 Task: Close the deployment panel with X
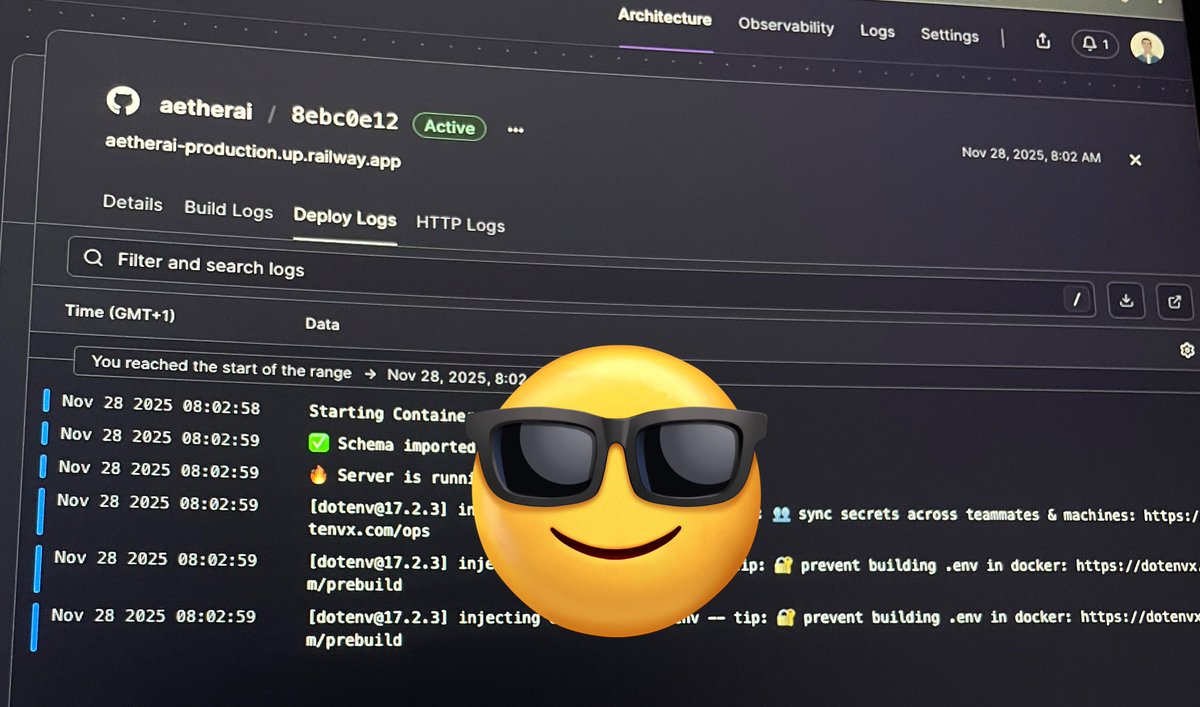coord(1135,160)
